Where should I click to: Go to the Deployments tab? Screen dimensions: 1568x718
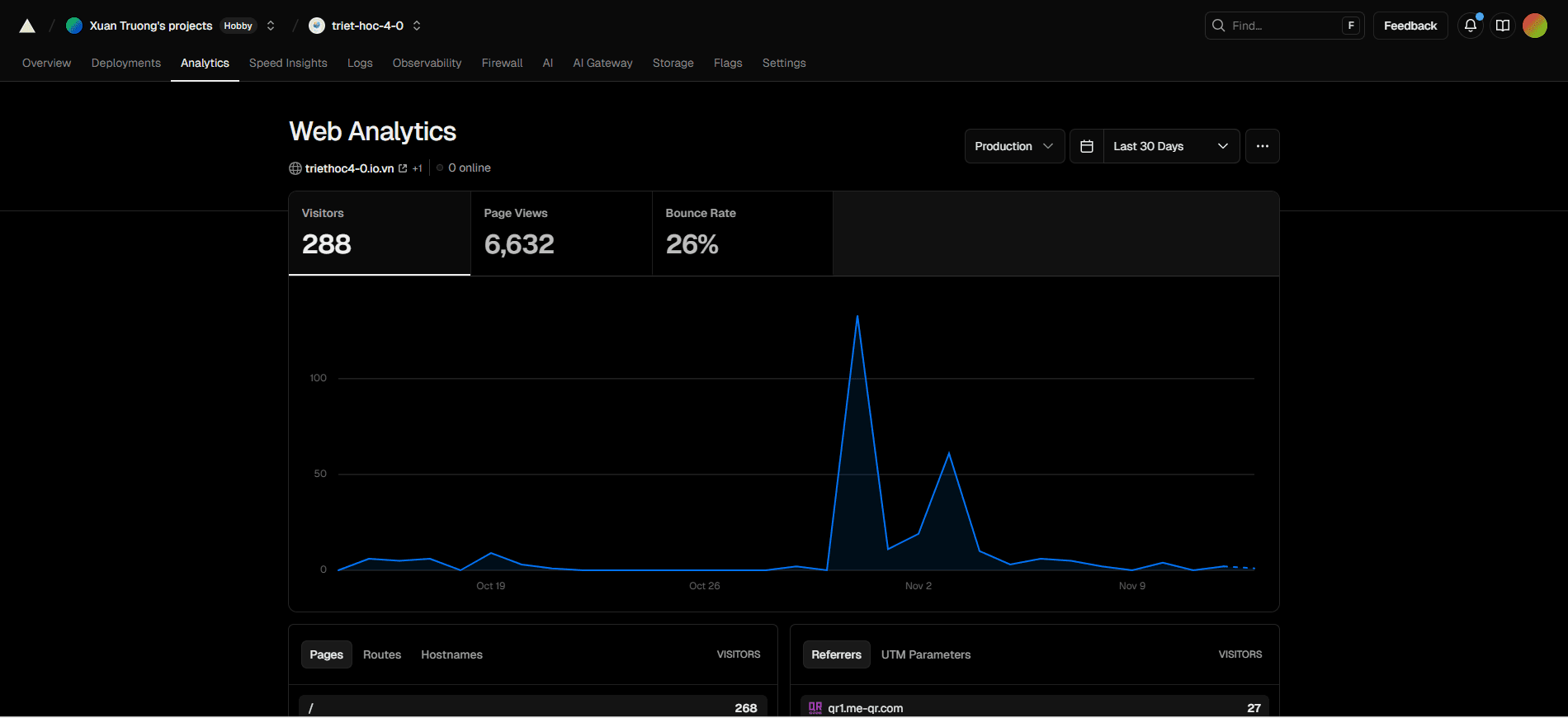pos(125,63)
